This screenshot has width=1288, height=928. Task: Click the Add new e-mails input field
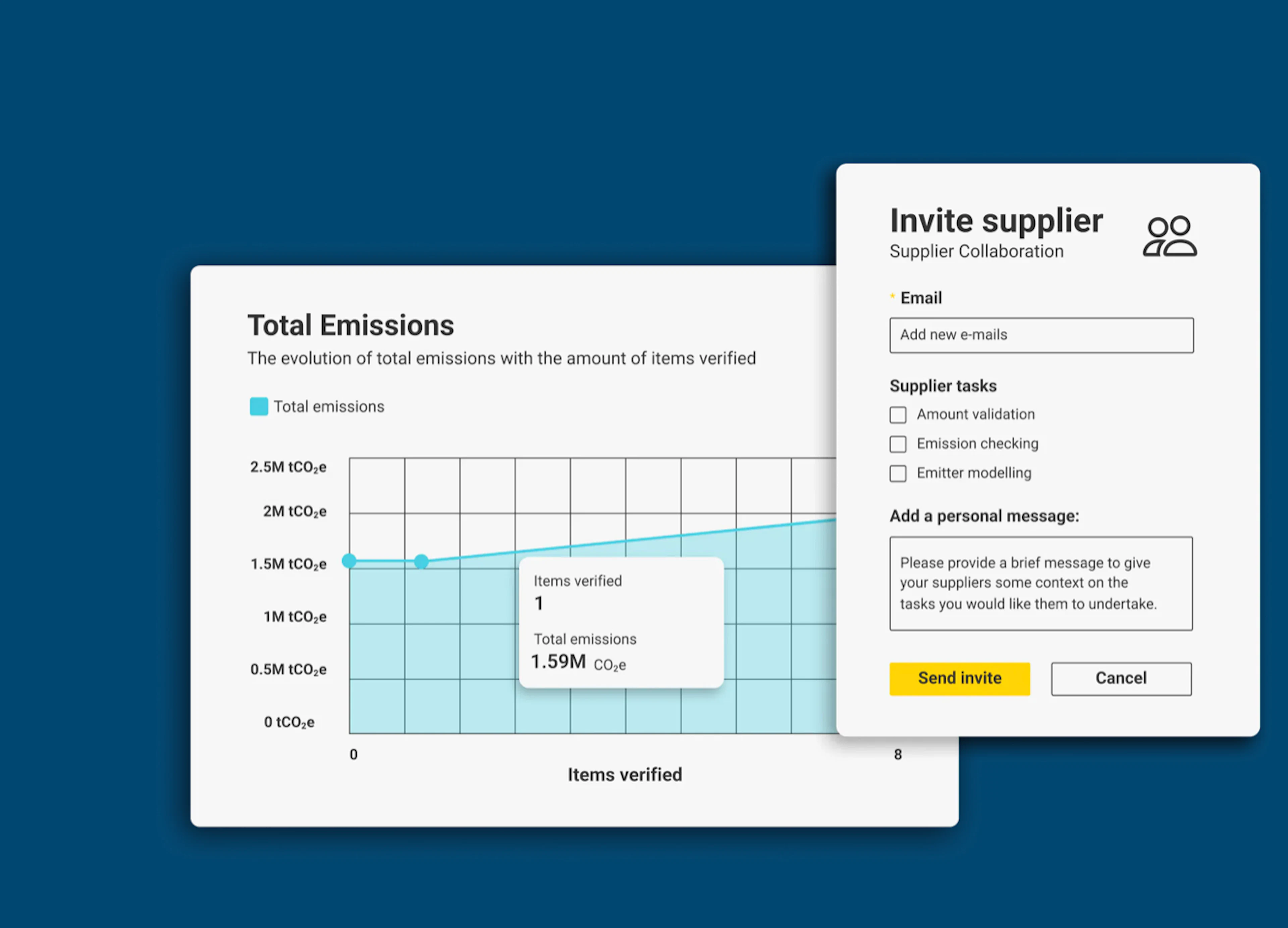click(x=1041, y=335)
